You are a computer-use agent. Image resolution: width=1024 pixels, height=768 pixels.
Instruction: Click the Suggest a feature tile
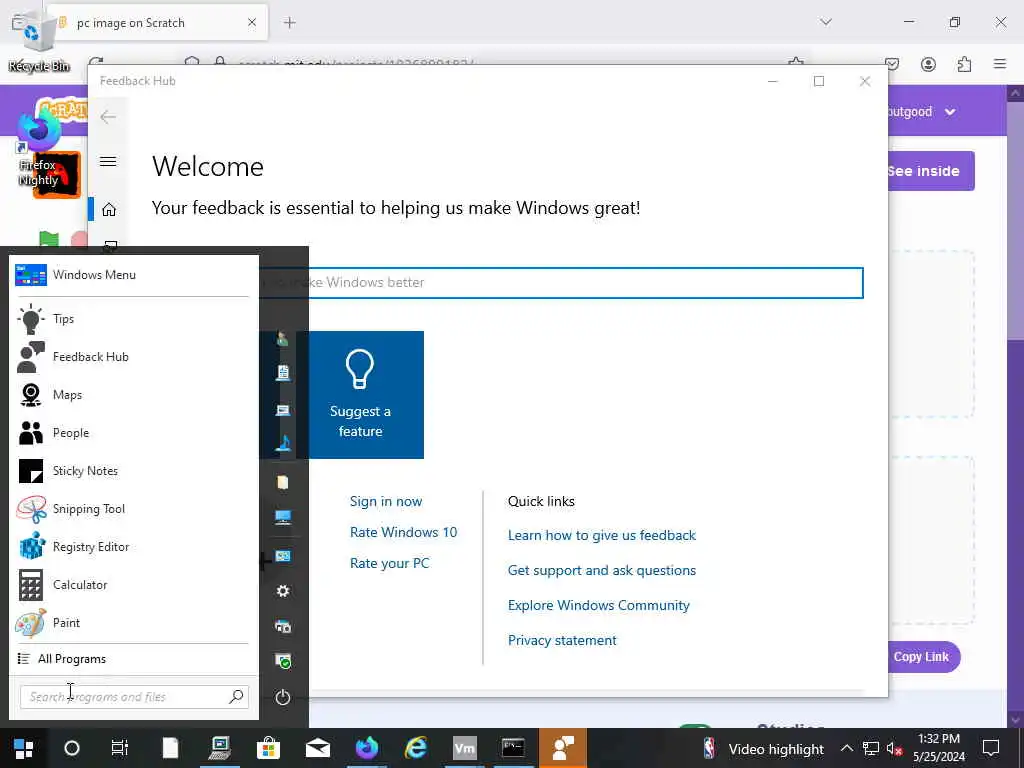[360, 395]
